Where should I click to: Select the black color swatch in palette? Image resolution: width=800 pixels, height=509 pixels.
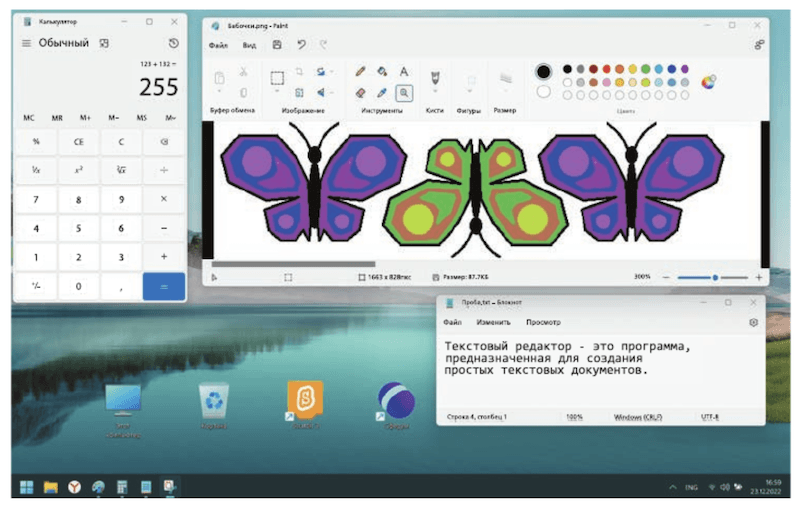click(567, 69)
